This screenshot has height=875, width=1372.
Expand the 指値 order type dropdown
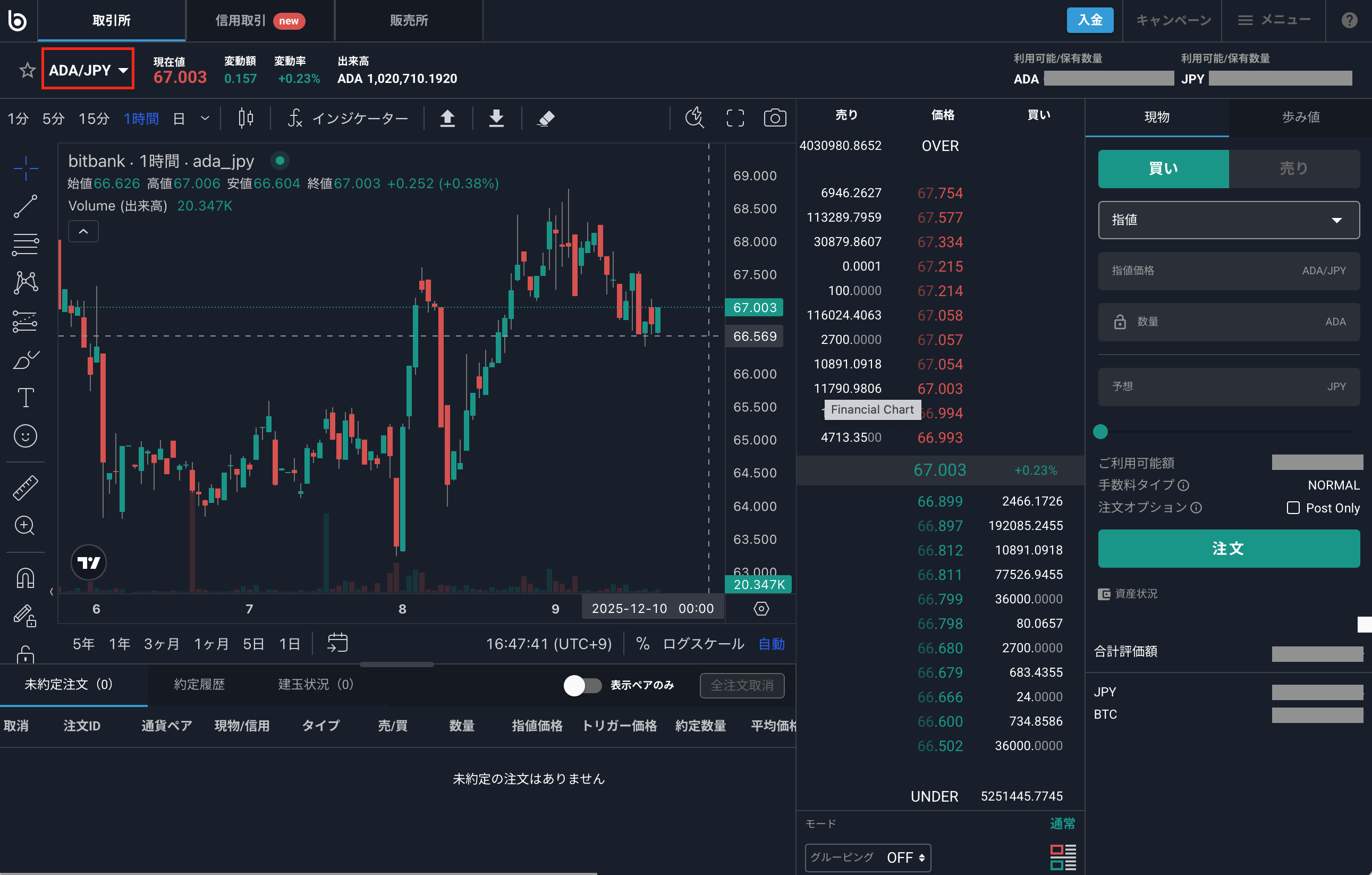click(x=1229, y=220)
